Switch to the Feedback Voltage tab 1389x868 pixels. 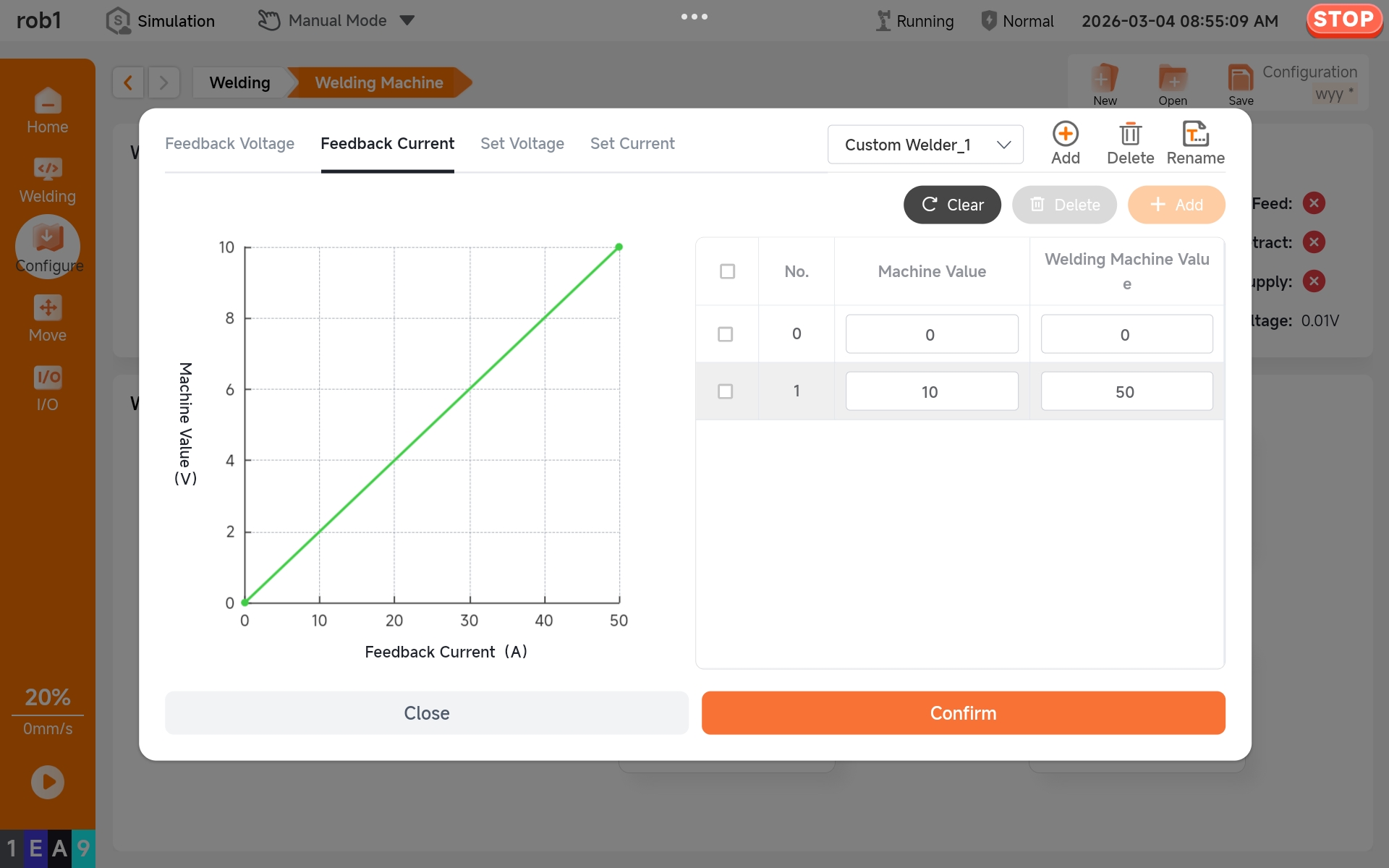pos(229,143)
